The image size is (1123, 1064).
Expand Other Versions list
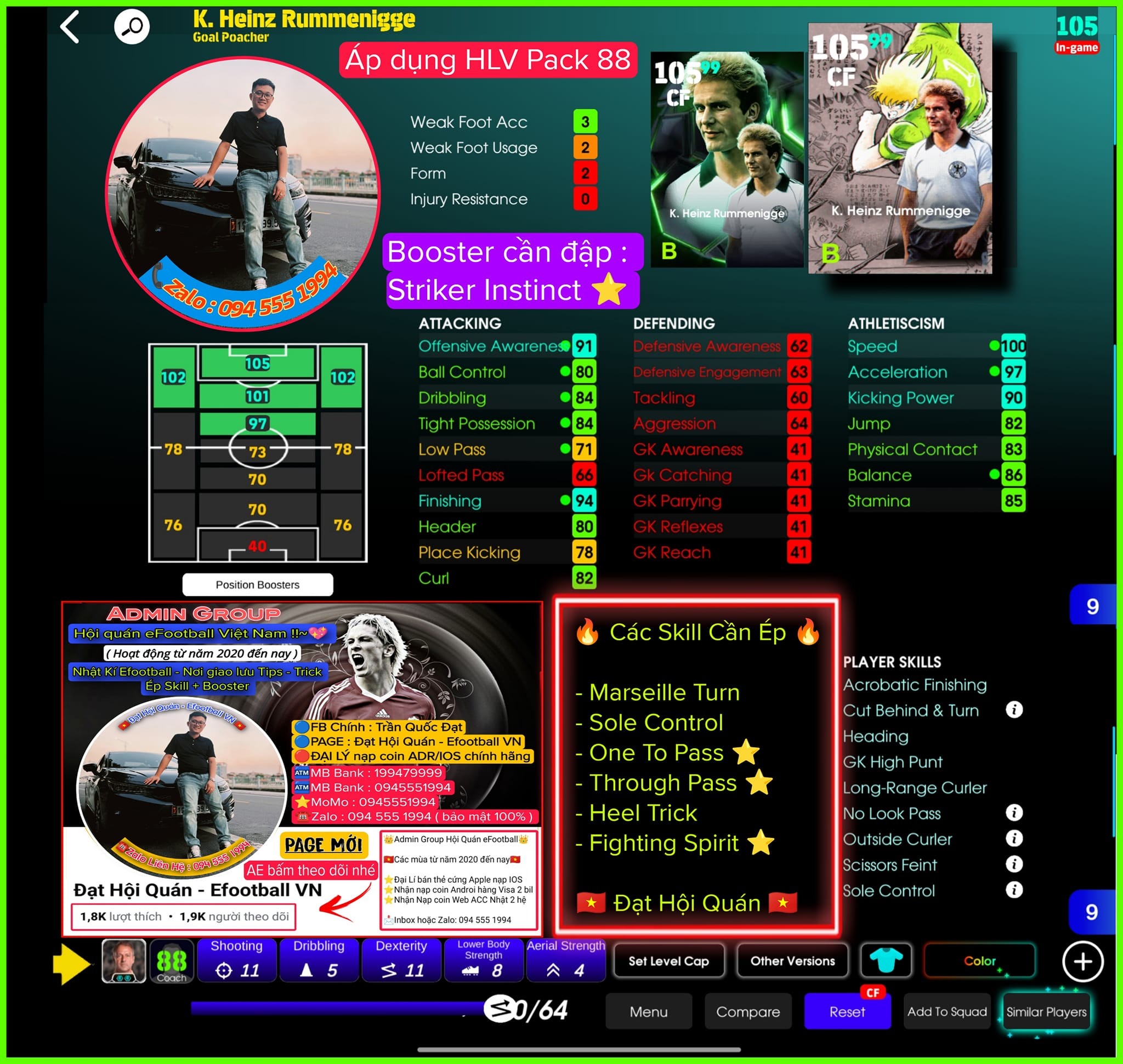tap(792, 961)
